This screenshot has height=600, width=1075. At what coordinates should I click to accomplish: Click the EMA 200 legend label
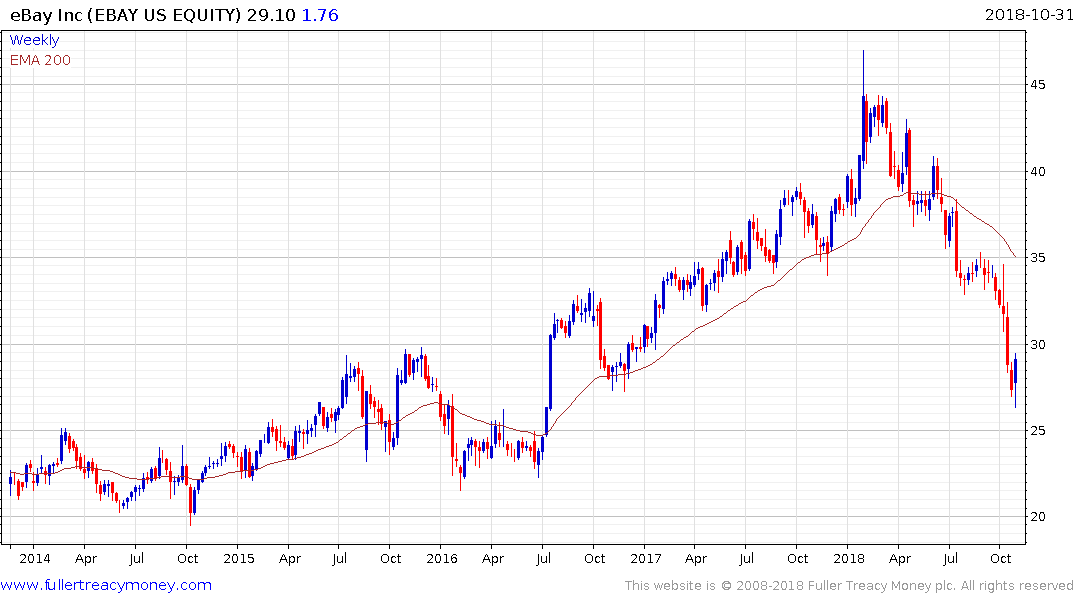point(40,60)
